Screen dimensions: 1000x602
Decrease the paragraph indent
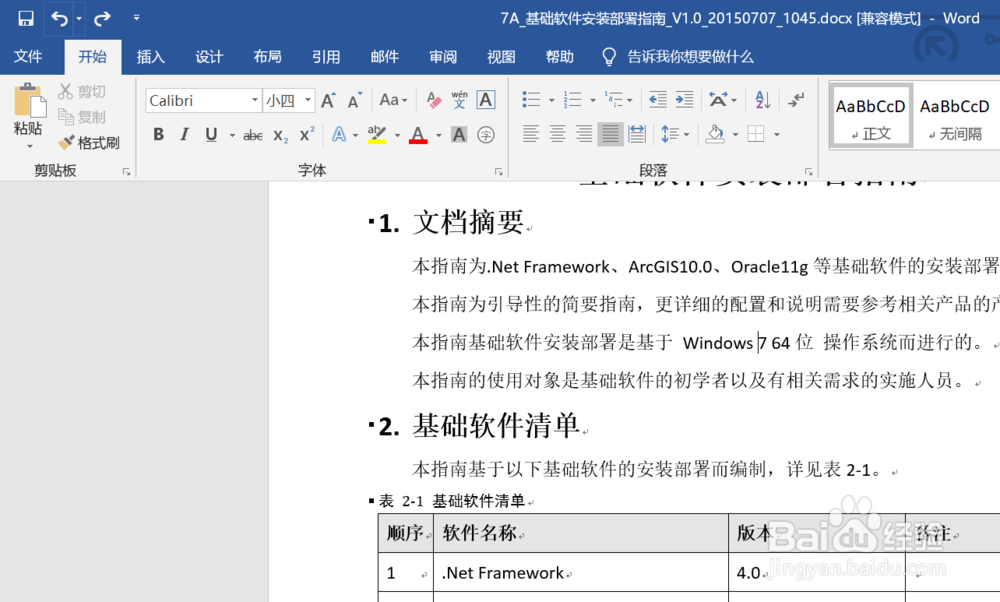tap(658, 99)
